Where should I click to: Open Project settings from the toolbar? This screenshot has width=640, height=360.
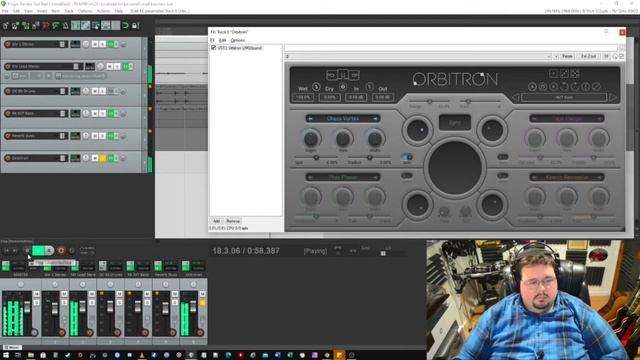[36, 26]
